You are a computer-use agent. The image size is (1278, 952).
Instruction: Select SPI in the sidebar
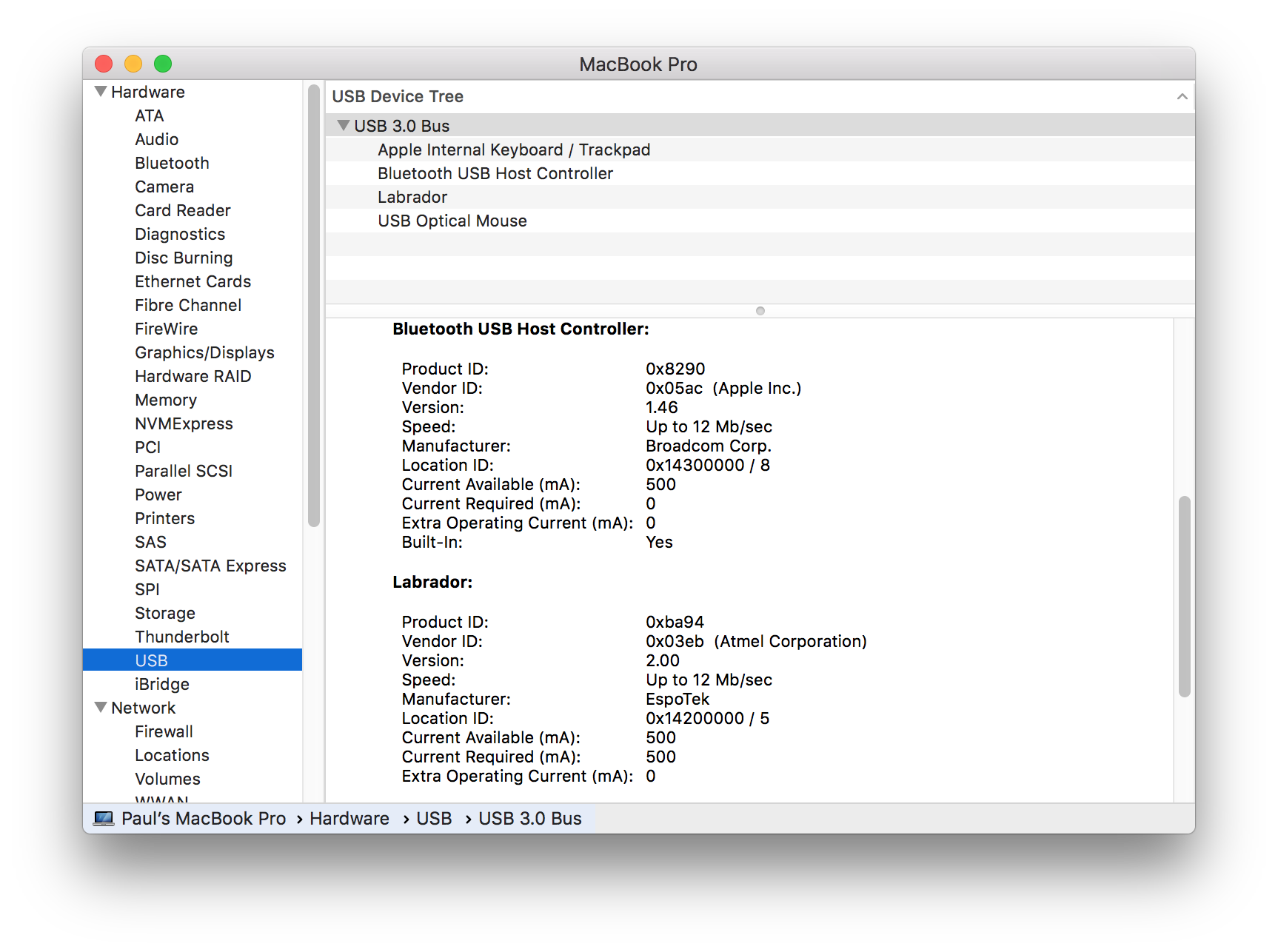point(147,590)
